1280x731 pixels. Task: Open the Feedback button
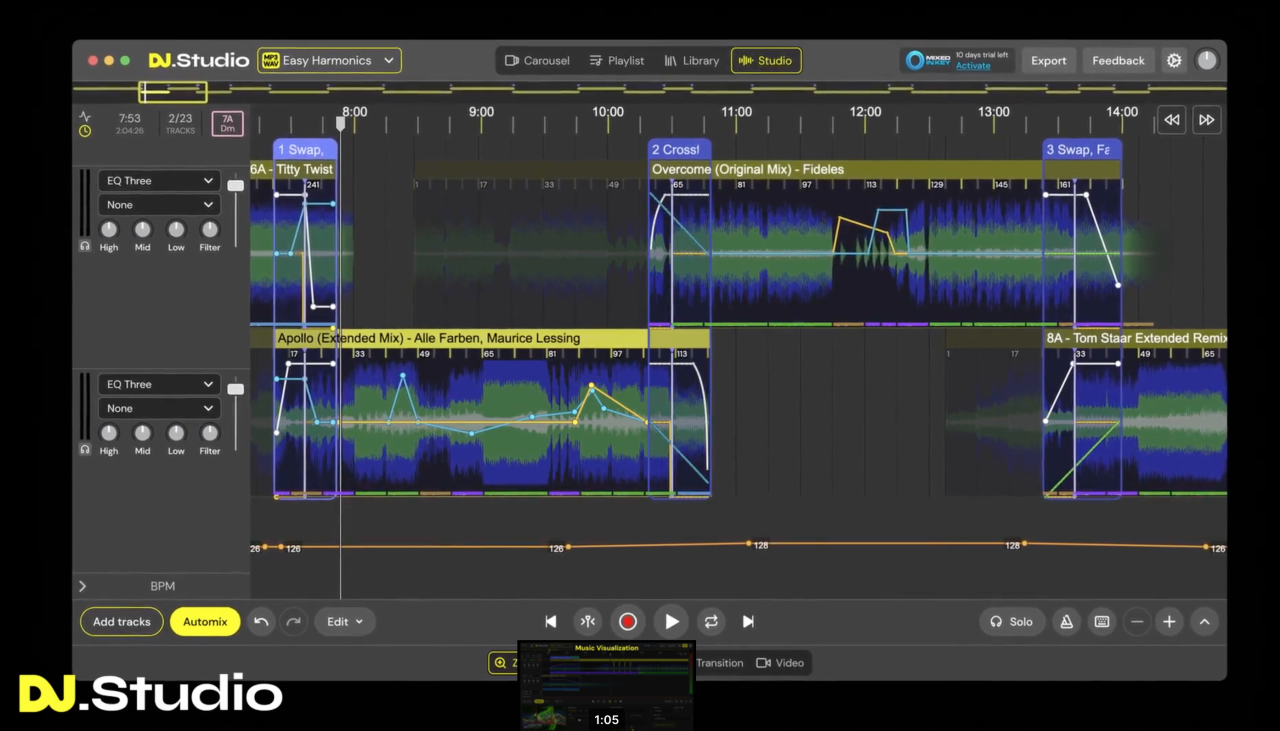coord(1118,60)
